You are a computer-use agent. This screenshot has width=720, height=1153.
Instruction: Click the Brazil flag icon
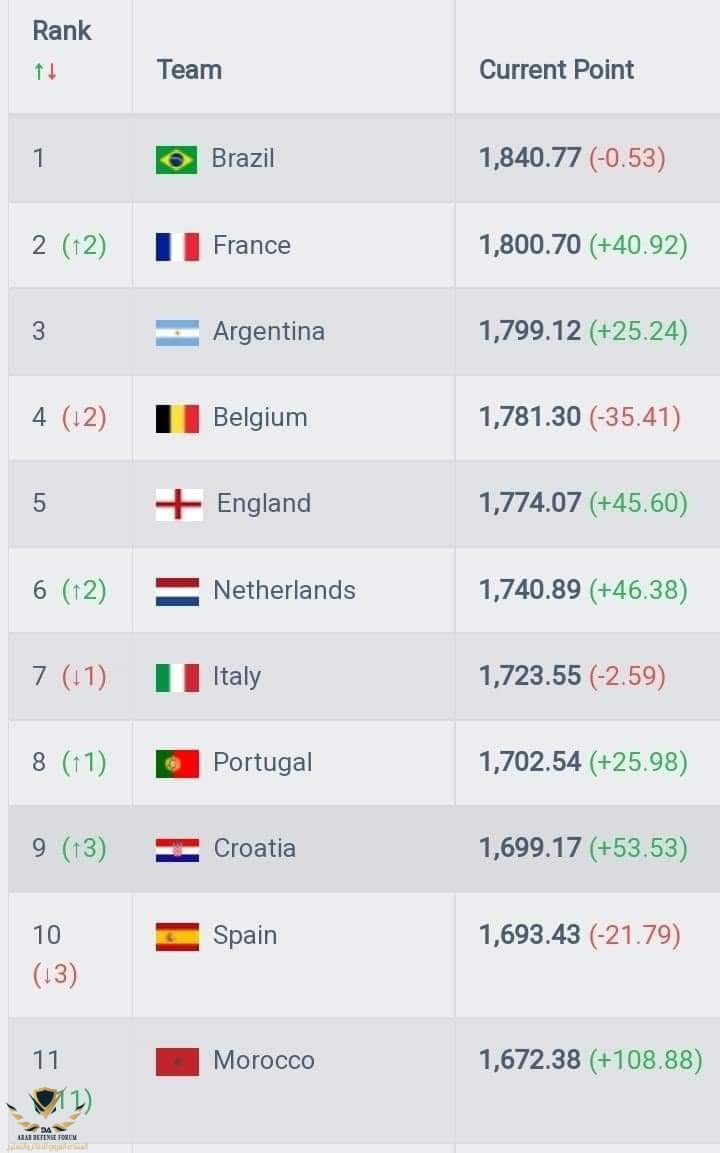point(177,160)
